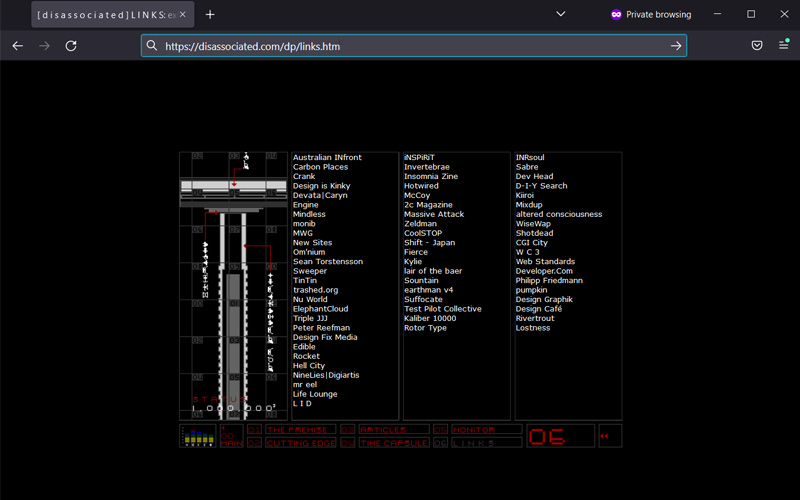Open the browser application menu
The height and width of the screenshot is (500, 800).
coord(784,45)
